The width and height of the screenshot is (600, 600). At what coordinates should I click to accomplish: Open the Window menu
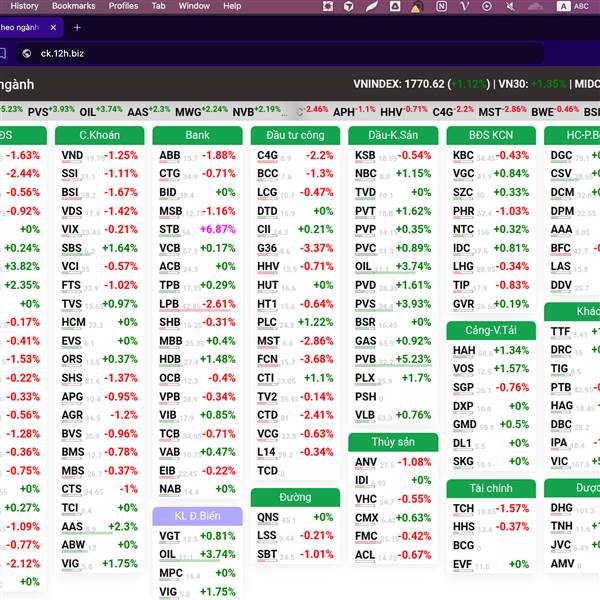tap(194, 6)
